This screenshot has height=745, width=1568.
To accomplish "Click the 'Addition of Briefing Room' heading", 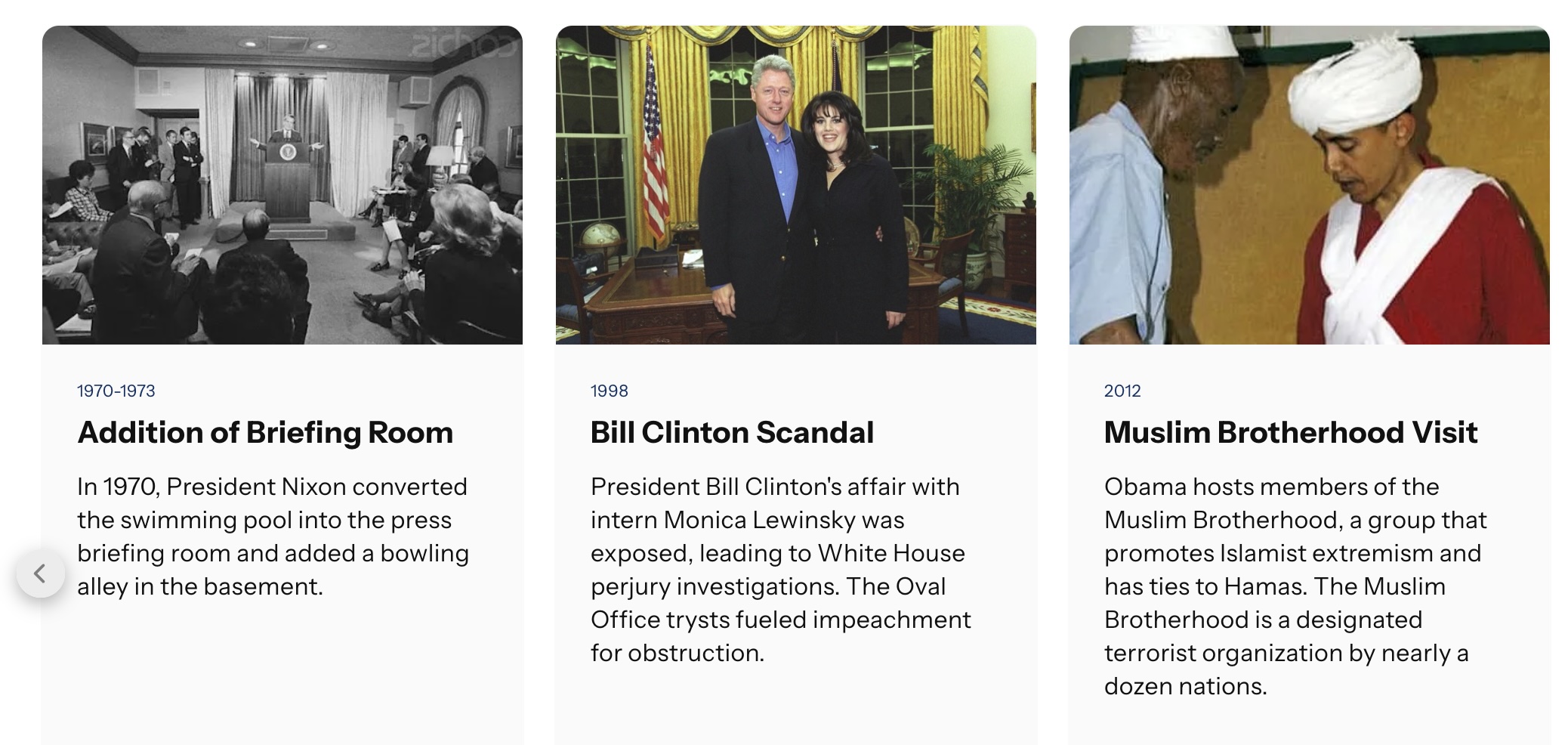I will (265, 432).
